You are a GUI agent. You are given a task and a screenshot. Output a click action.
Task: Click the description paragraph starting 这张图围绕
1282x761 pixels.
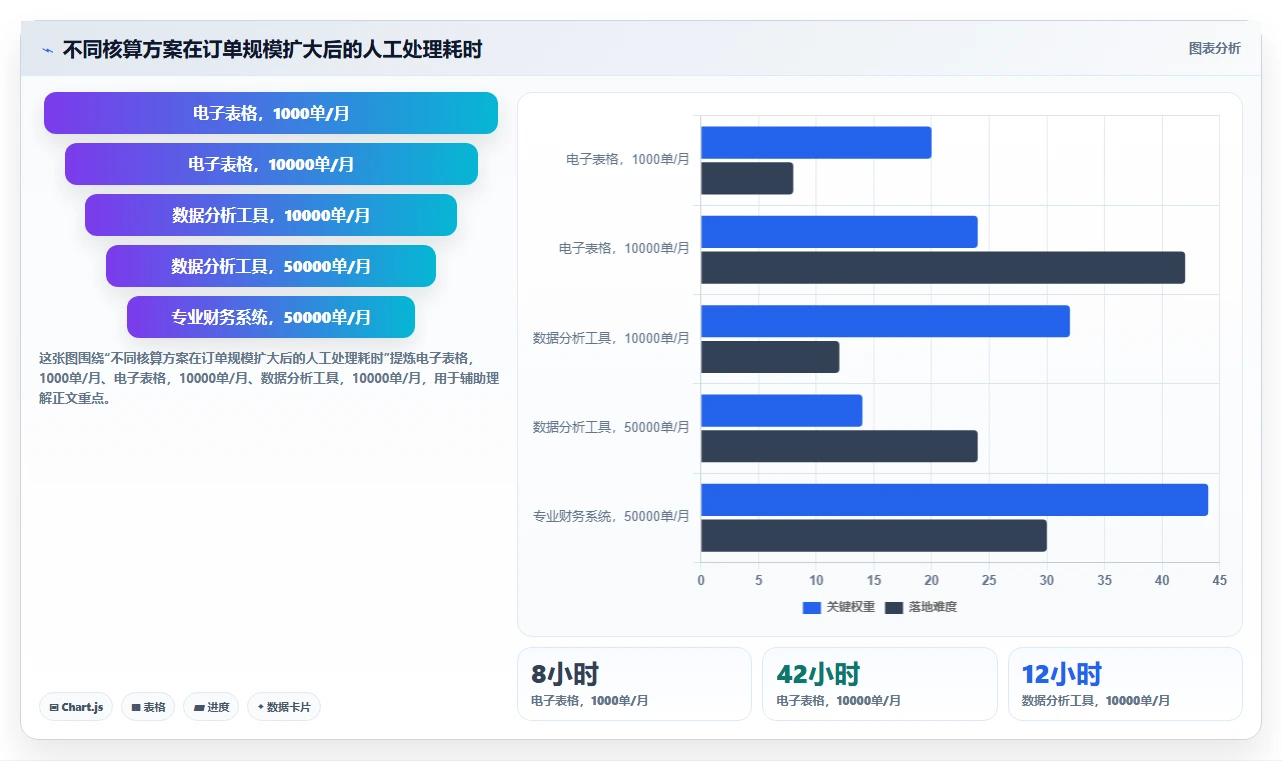[269, 378]
